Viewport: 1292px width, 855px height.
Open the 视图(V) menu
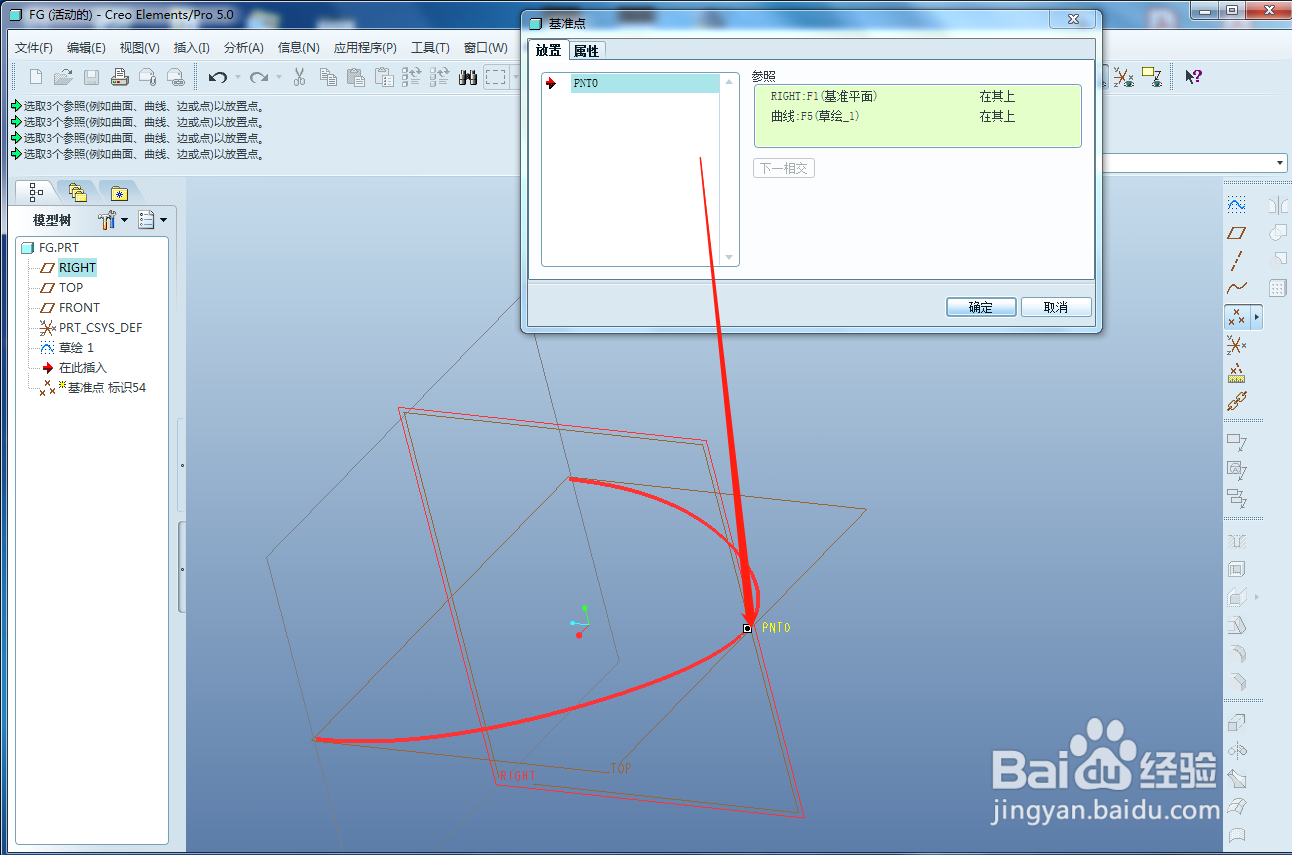point(139,48)
